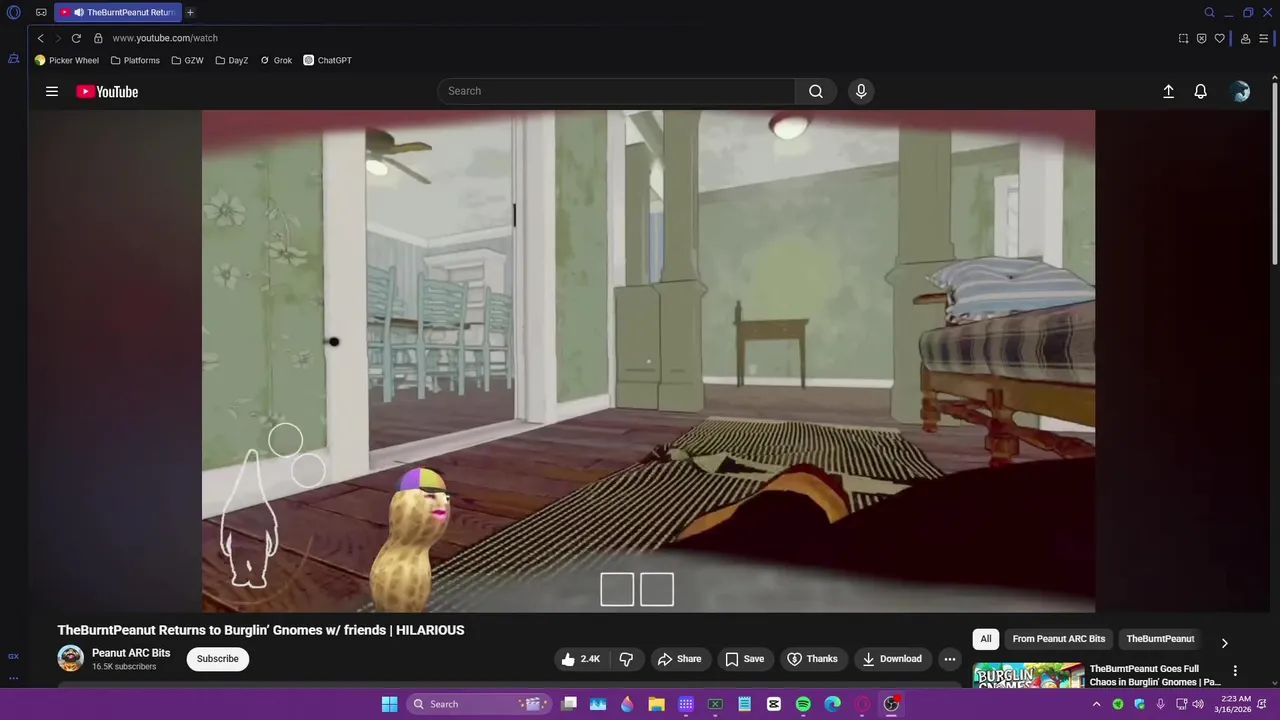Open Microsoft Edge from the taskbar

(832, 704)
